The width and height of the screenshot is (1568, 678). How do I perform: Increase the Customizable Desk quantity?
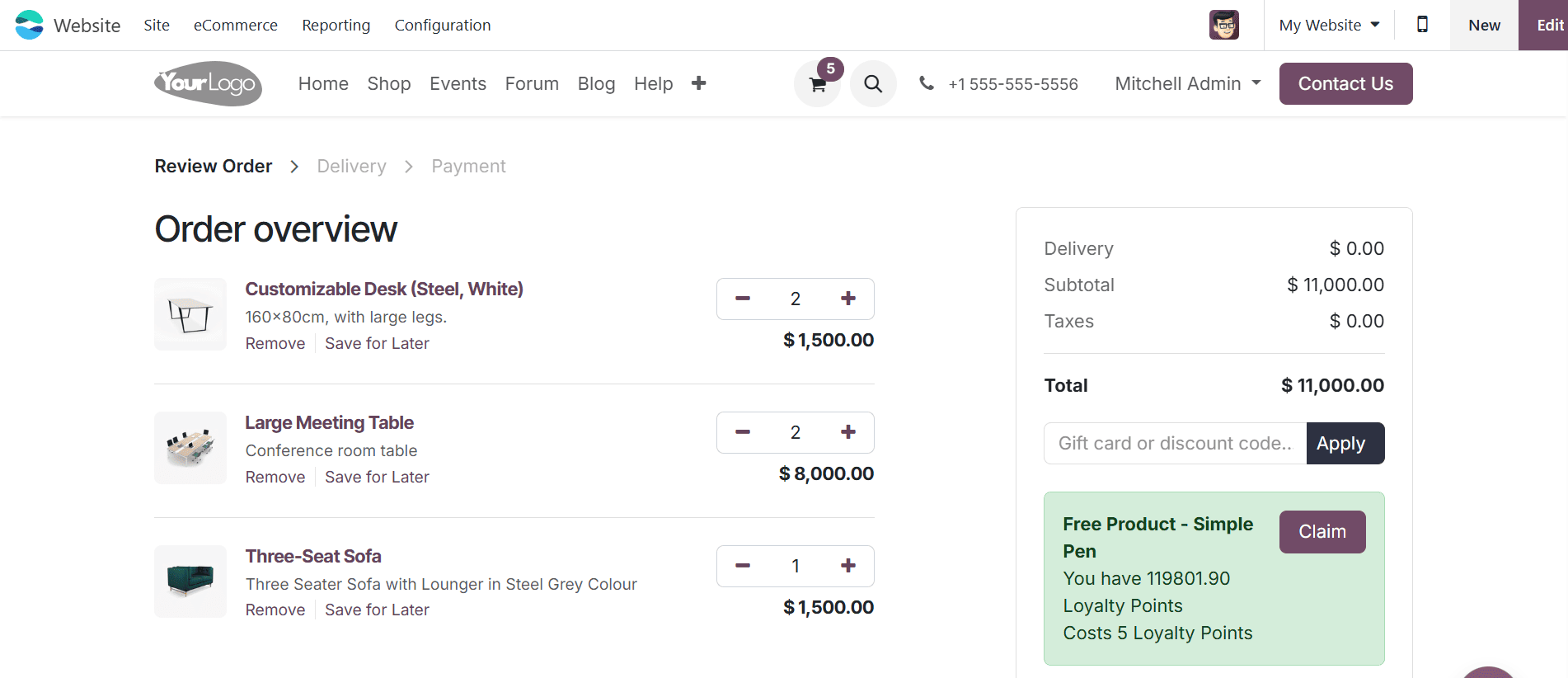pos(847,299)
